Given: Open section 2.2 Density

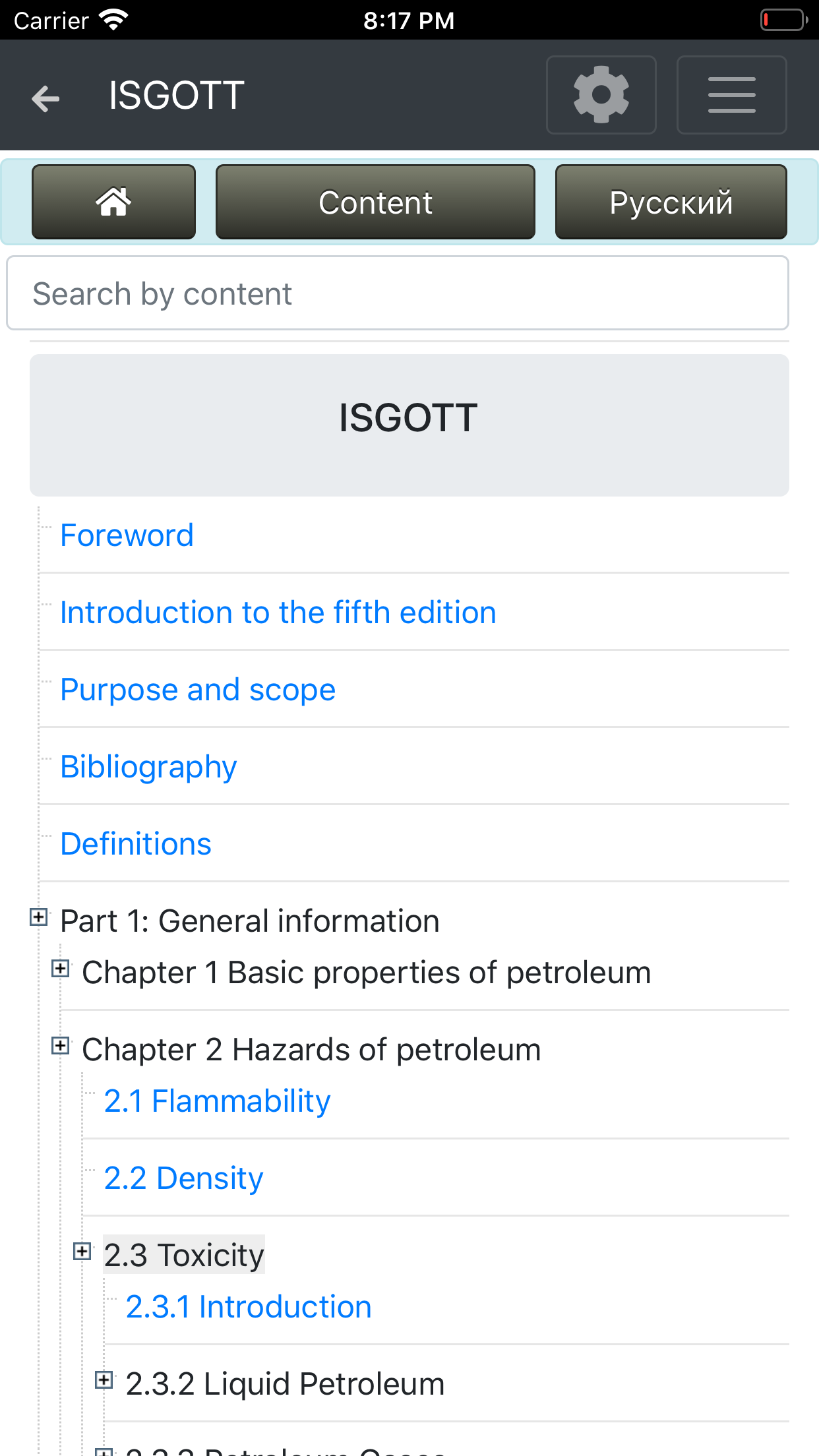Looking at the screenshot, I should coord(183,1178).
